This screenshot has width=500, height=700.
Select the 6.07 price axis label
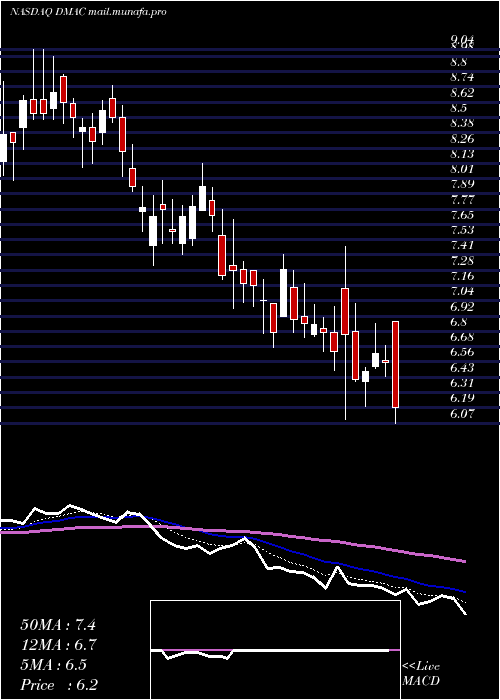coord(462,413)
